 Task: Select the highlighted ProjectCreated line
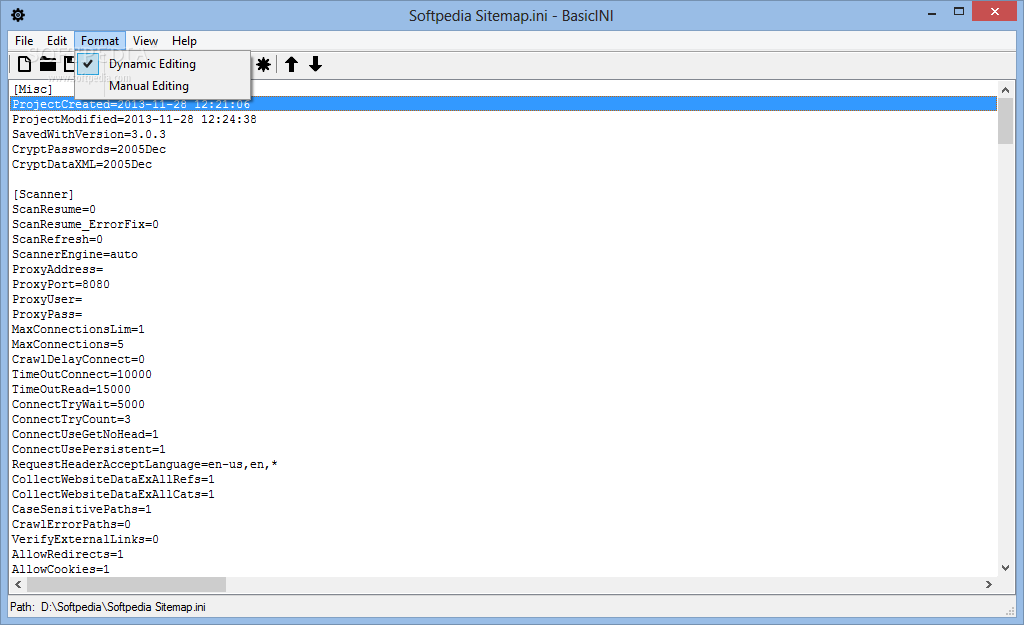pyautogui.click(x=504, y=104)
